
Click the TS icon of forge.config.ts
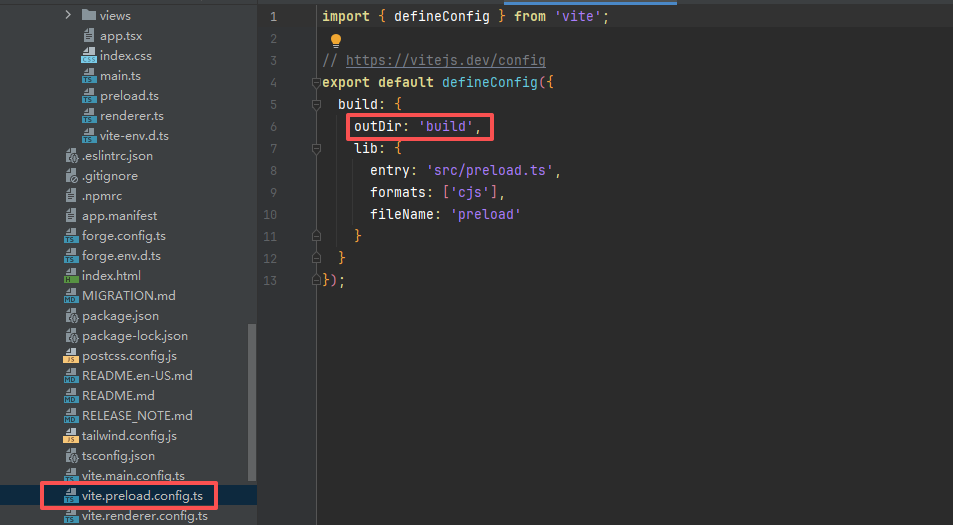point(71,236)
